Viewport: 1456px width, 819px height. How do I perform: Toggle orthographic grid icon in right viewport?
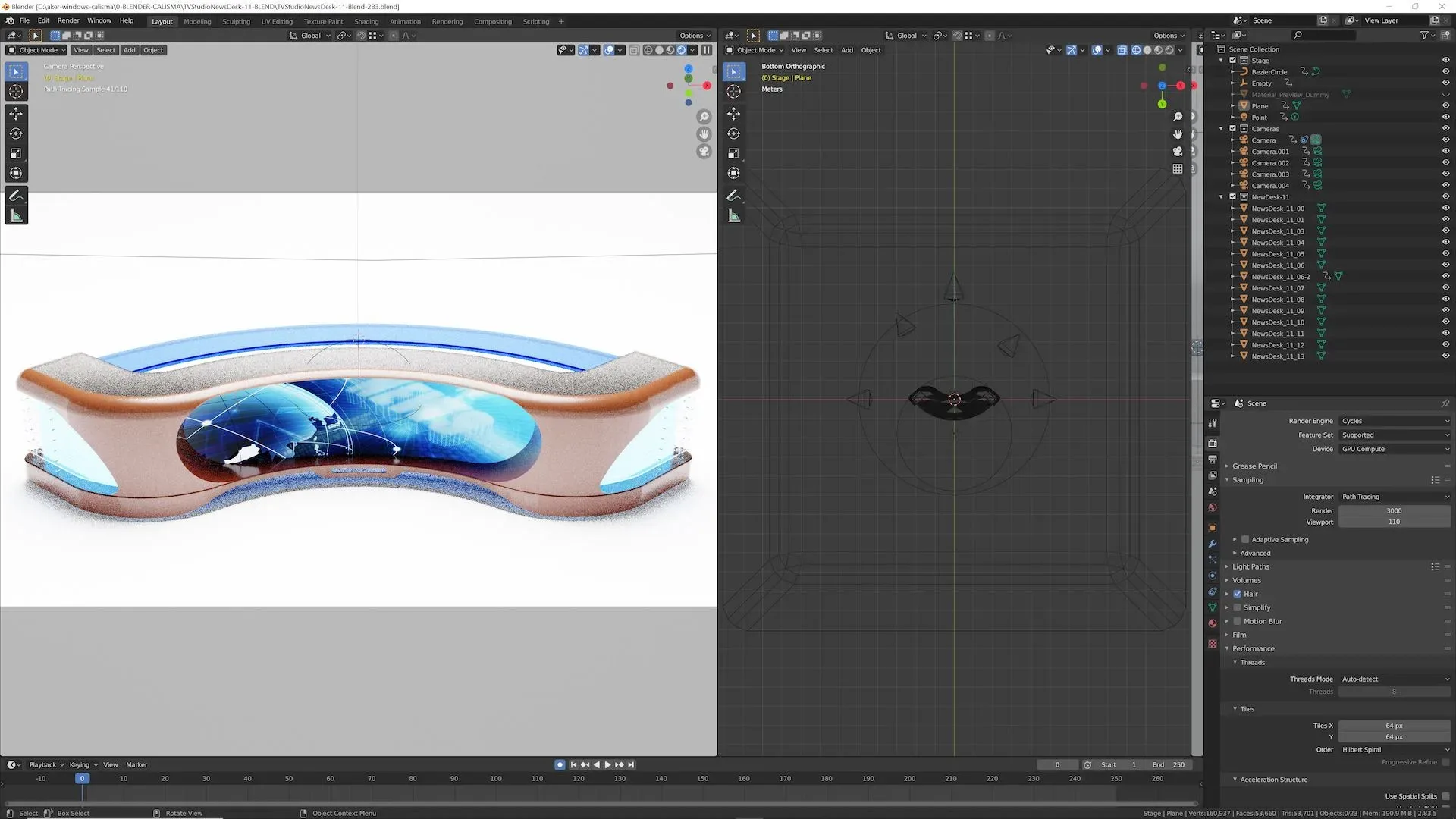[1178, 169]
